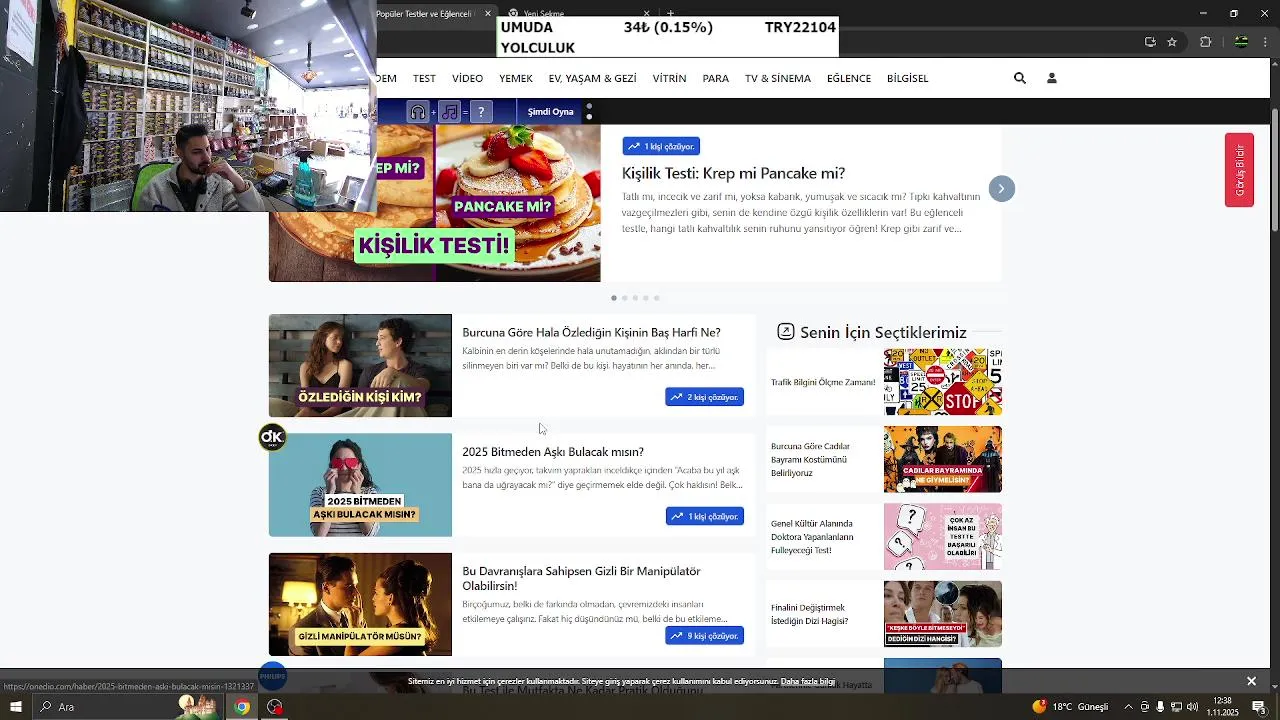Open 'Finalini Değiştirmek İstediğin Dizi' sidebar link
Image resolution: width=1280 pixels, height=720 pixels.
(809, 614)
